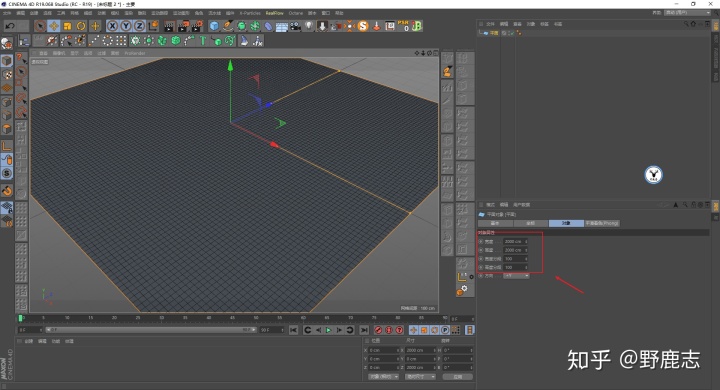Toggle the Width parameter animation dot
This screenshot has height=390, width=720.
[x=481, y=242]
